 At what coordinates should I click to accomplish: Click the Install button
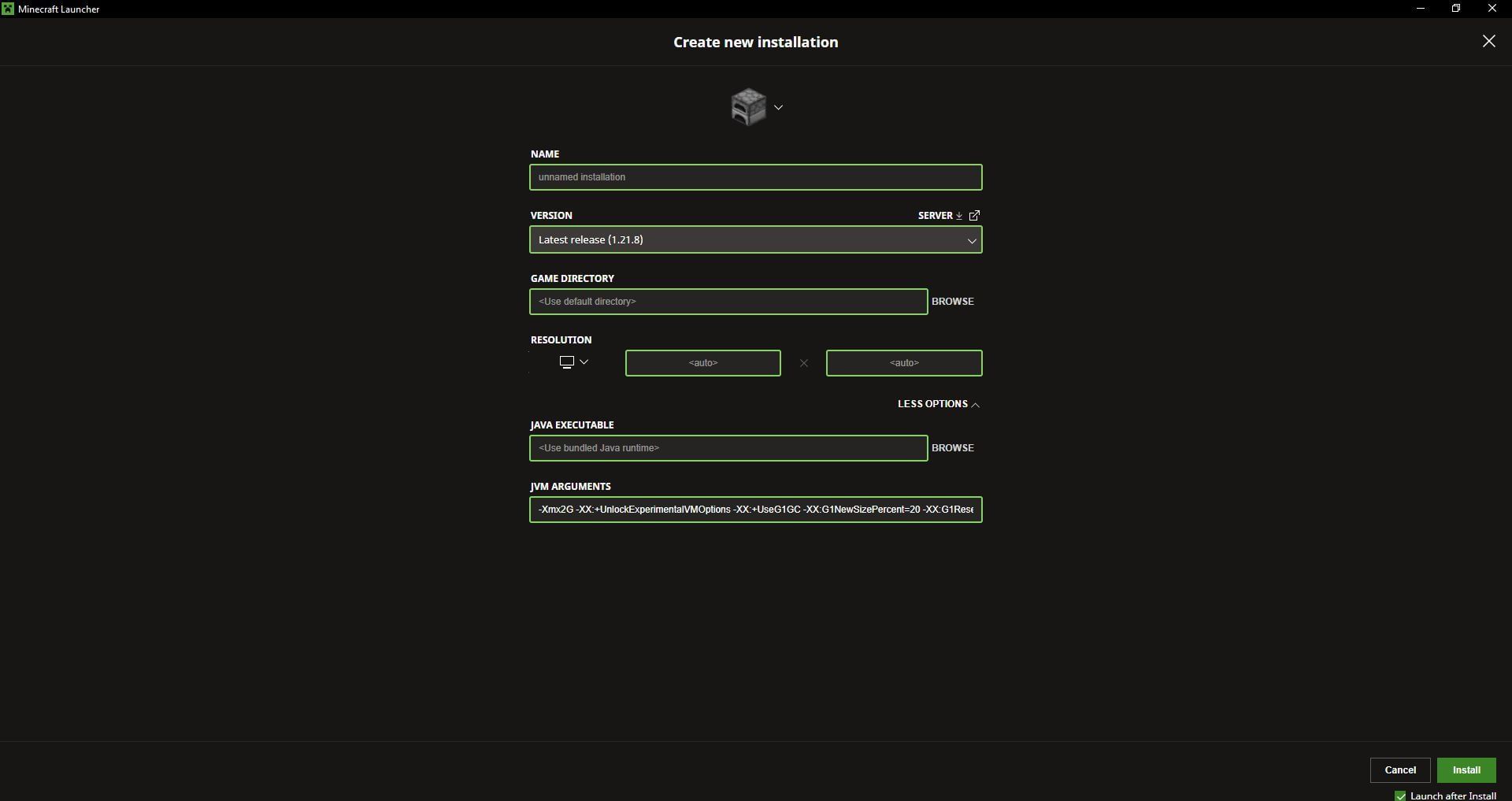point(1466,770)
